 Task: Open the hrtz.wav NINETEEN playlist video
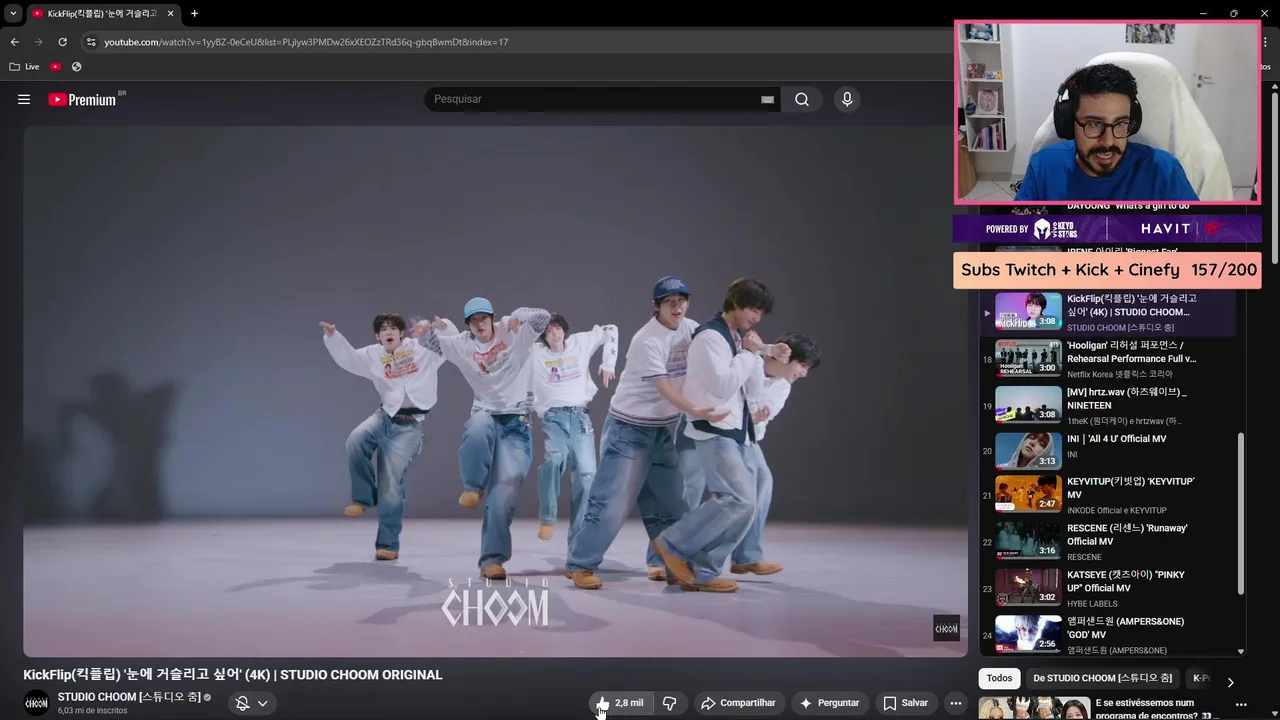click(1110, 405)
